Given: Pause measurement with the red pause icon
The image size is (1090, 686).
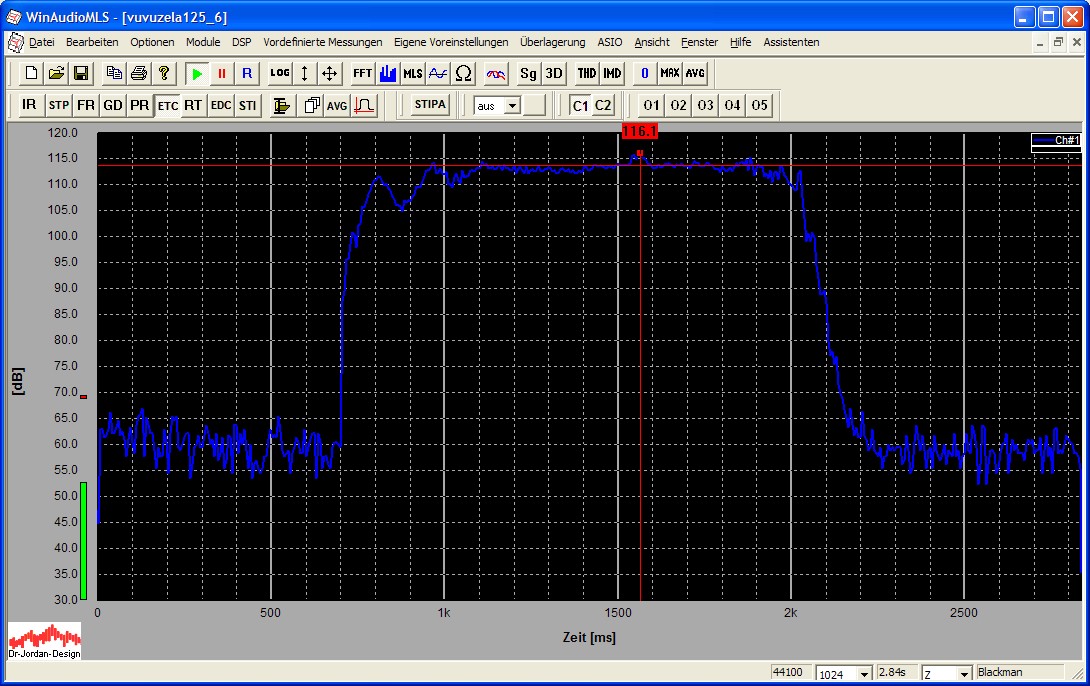Looking at the screenshot, I should (222, 73).
